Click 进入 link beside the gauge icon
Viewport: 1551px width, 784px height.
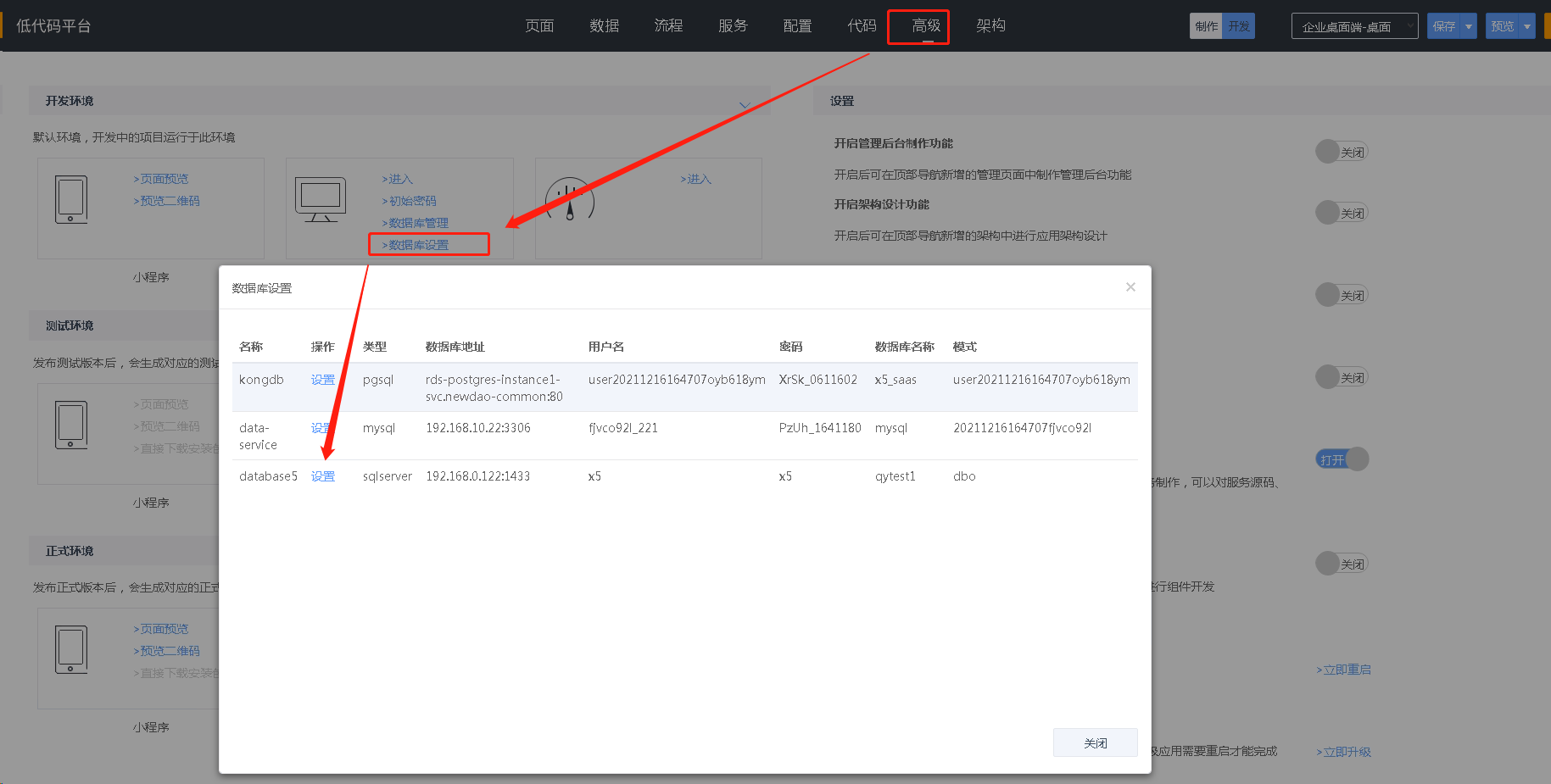[696, 179]
